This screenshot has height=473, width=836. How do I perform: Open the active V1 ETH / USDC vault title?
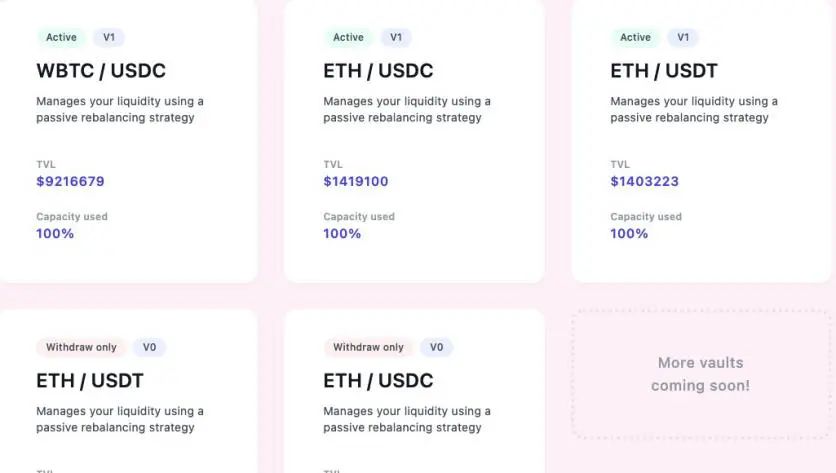(378, 71)
